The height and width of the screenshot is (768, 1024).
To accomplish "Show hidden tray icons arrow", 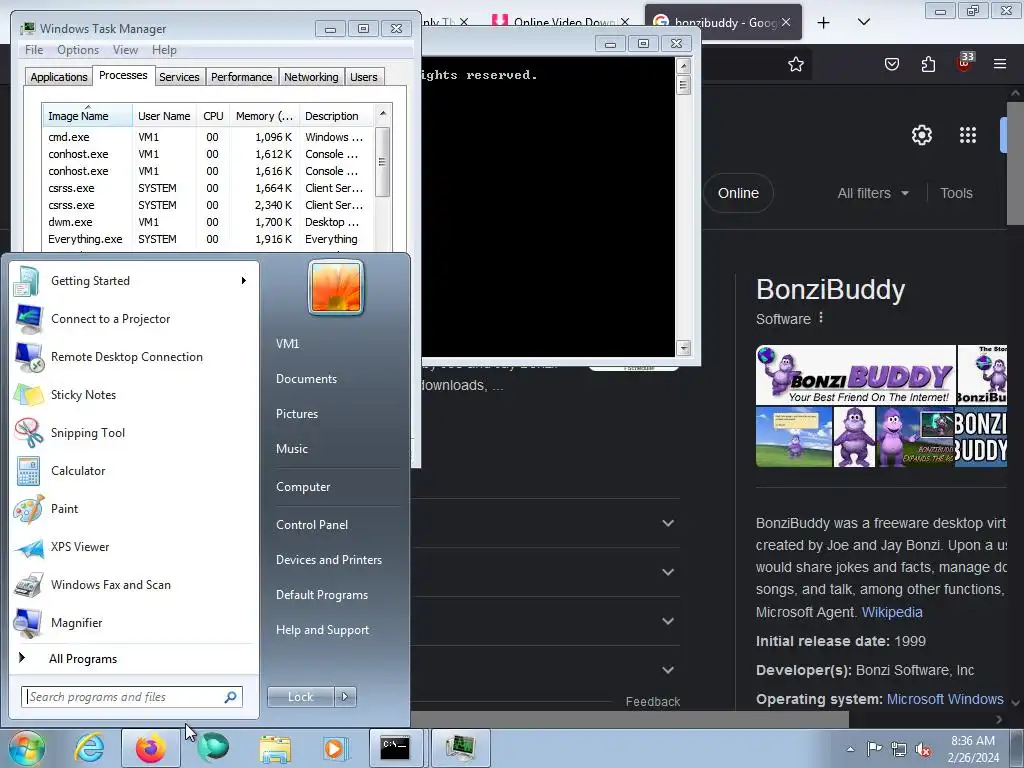I will tap(850, 749).
